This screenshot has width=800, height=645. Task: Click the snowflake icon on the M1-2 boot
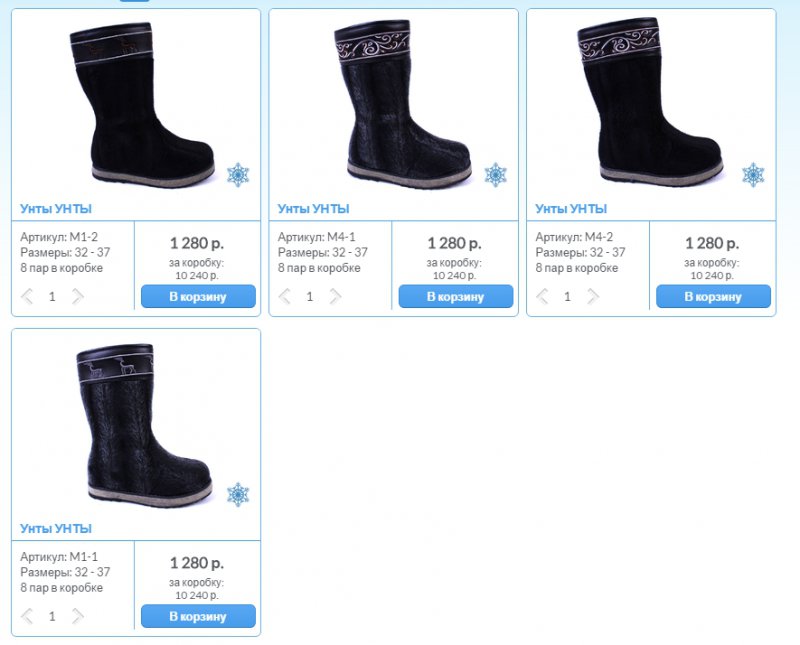click(238, 175)
